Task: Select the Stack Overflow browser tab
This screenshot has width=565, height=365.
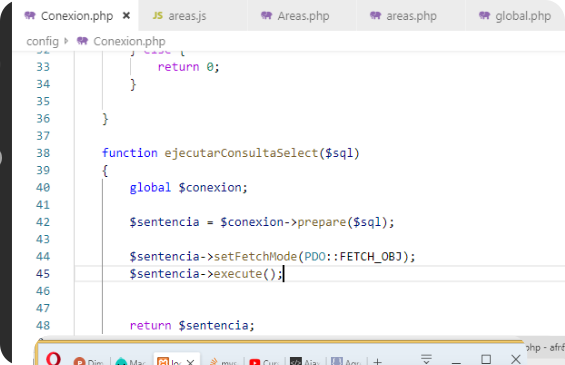Action: click(x=224, y=361)
